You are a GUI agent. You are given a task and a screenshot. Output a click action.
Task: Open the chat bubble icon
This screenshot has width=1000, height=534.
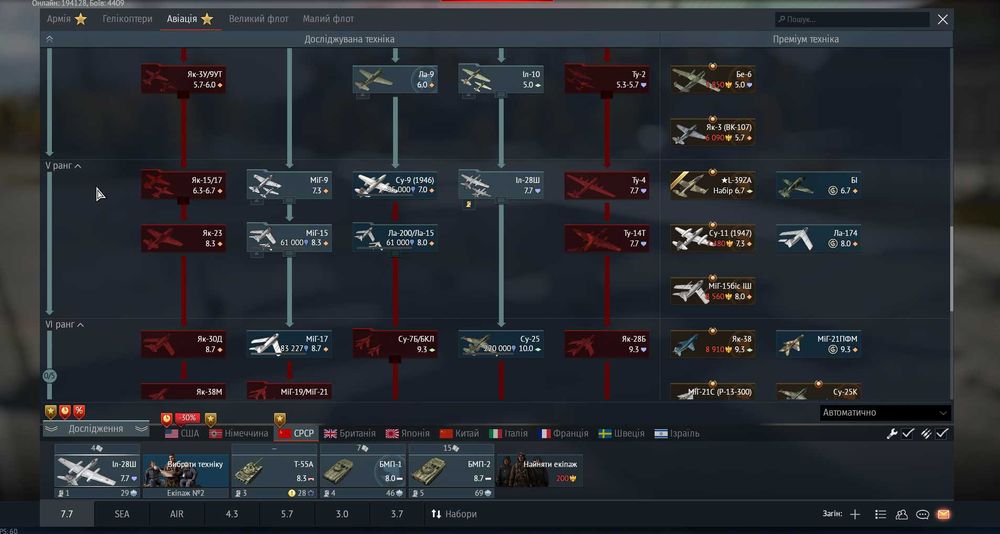tap(922, 514)
